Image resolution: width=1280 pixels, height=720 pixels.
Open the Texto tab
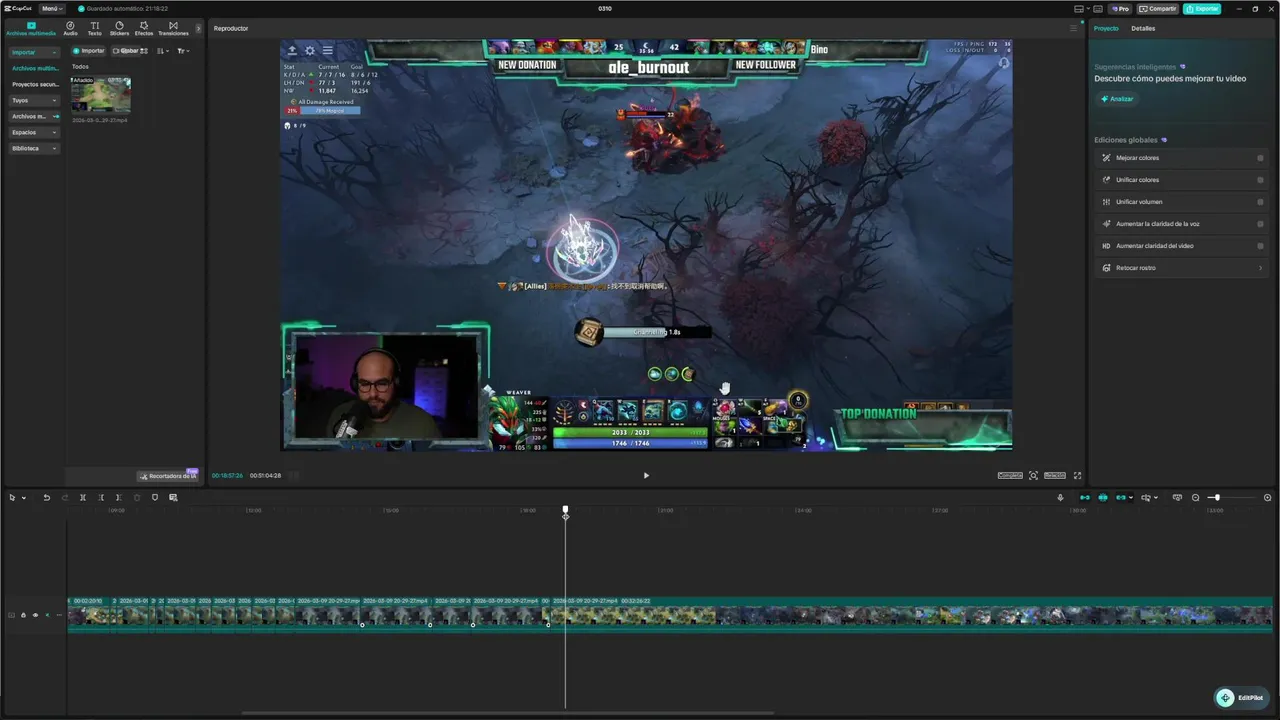coord(94,28)
